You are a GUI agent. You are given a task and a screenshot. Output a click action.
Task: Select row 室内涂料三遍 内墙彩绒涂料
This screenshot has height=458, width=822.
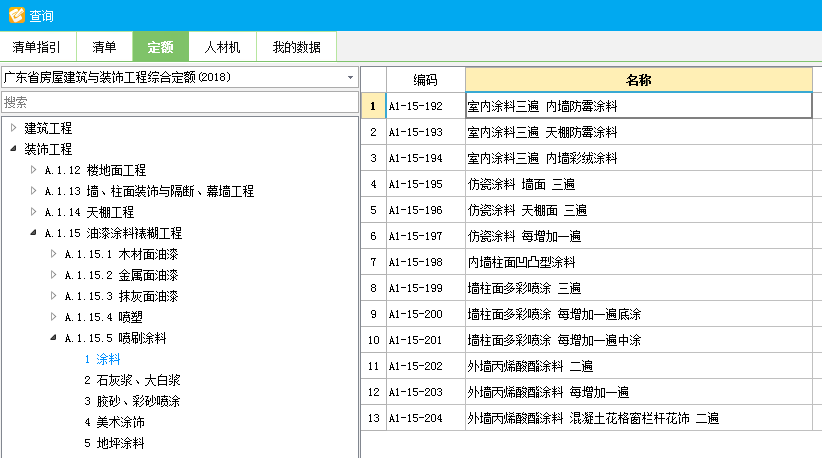639,158
